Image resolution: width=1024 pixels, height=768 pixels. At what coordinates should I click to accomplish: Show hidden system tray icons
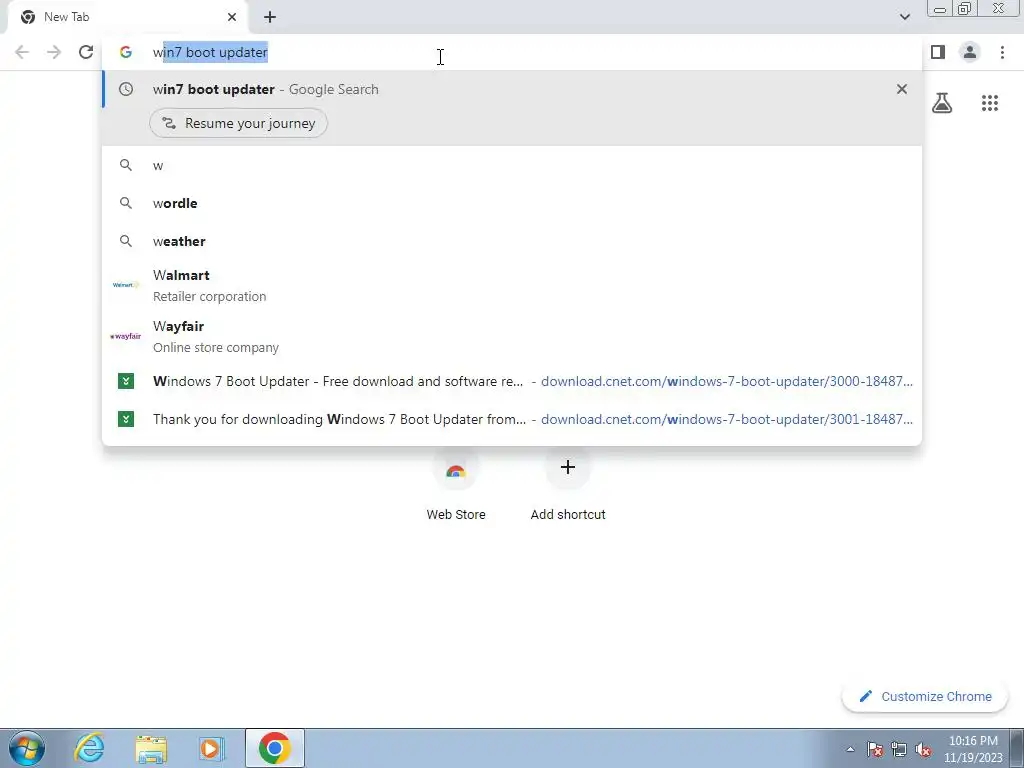[x=850, y=749]
